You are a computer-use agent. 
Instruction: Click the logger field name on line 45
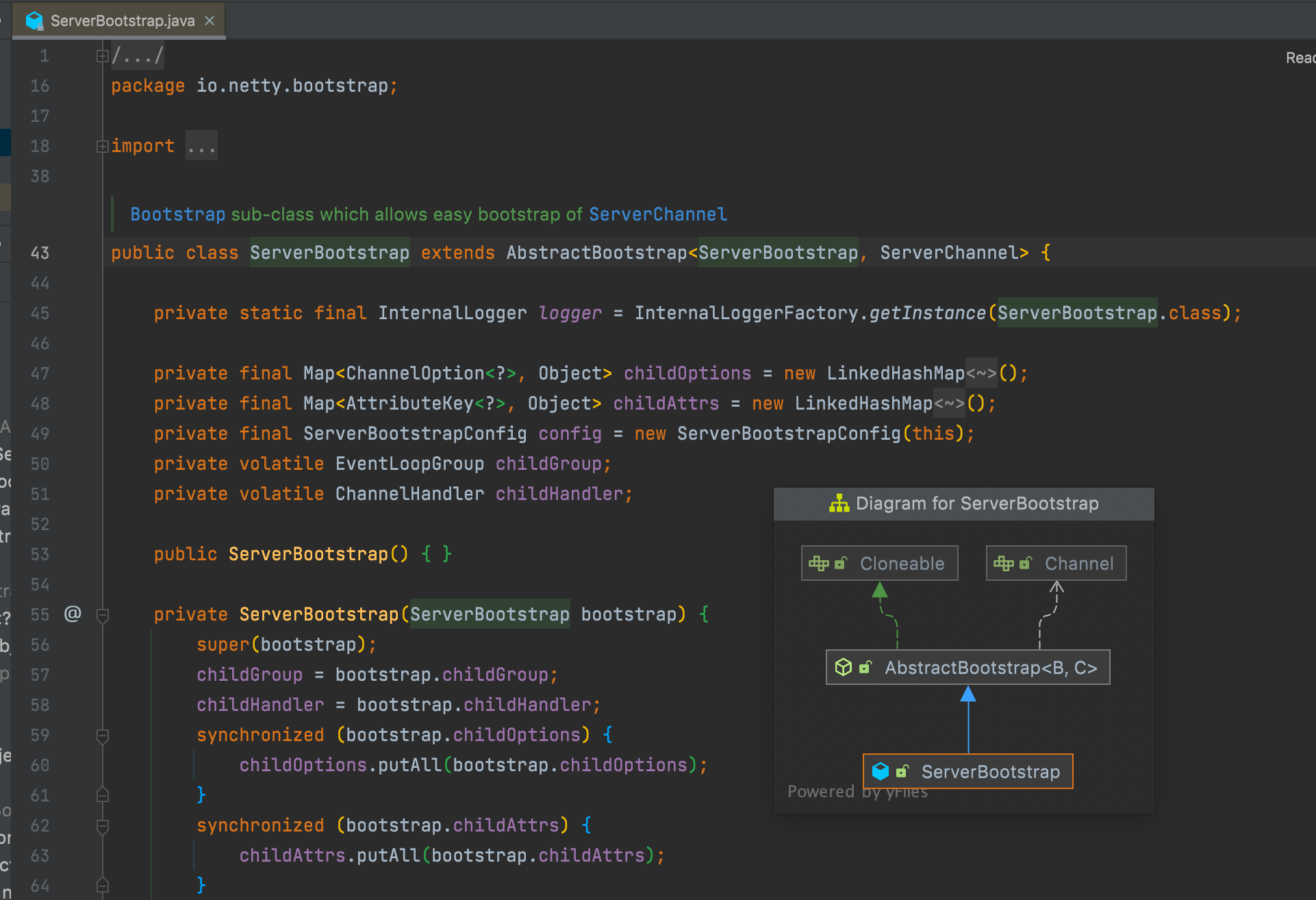coord(570,313)
